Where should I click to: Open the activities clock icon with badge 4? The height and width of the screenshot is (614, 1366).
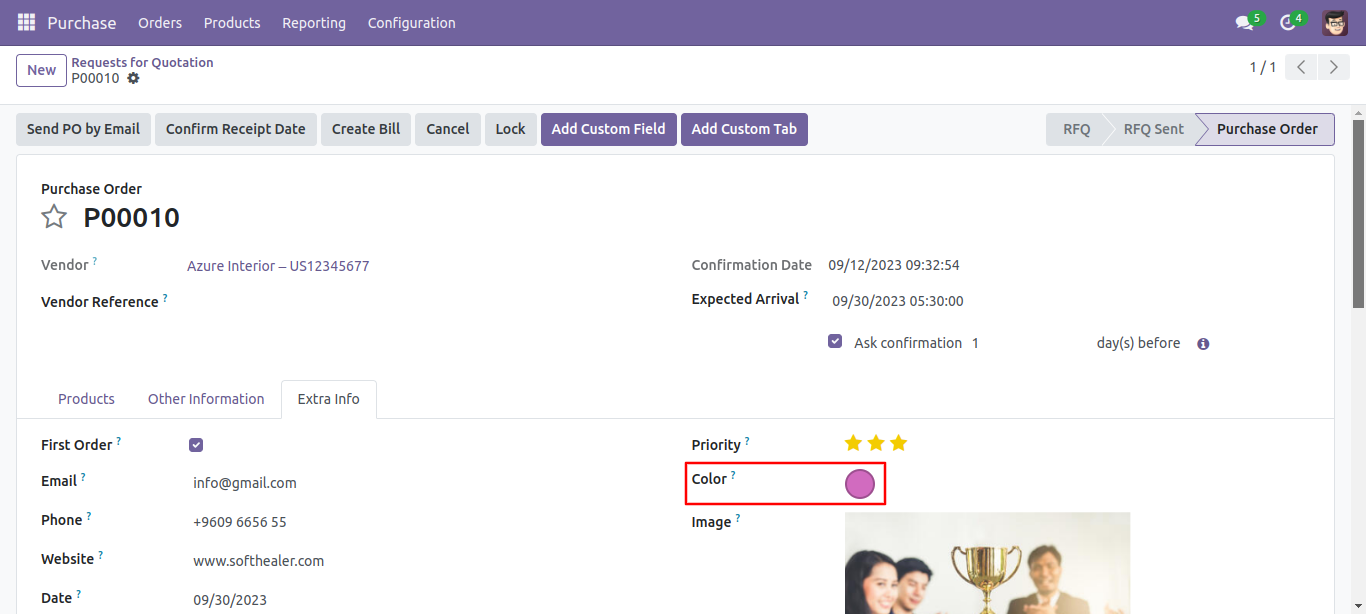(x=1288, y=22)
